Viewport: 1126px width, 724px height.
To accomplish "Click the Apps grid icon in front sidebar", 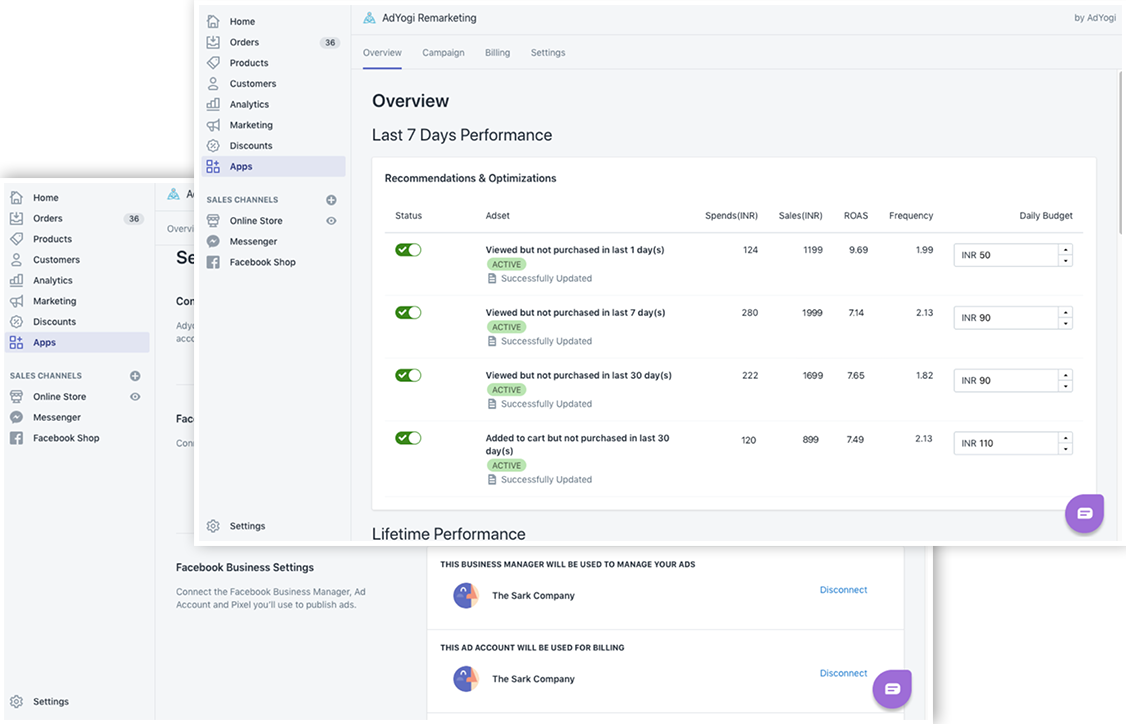I will pyautogui.click(x=213, y=167).
